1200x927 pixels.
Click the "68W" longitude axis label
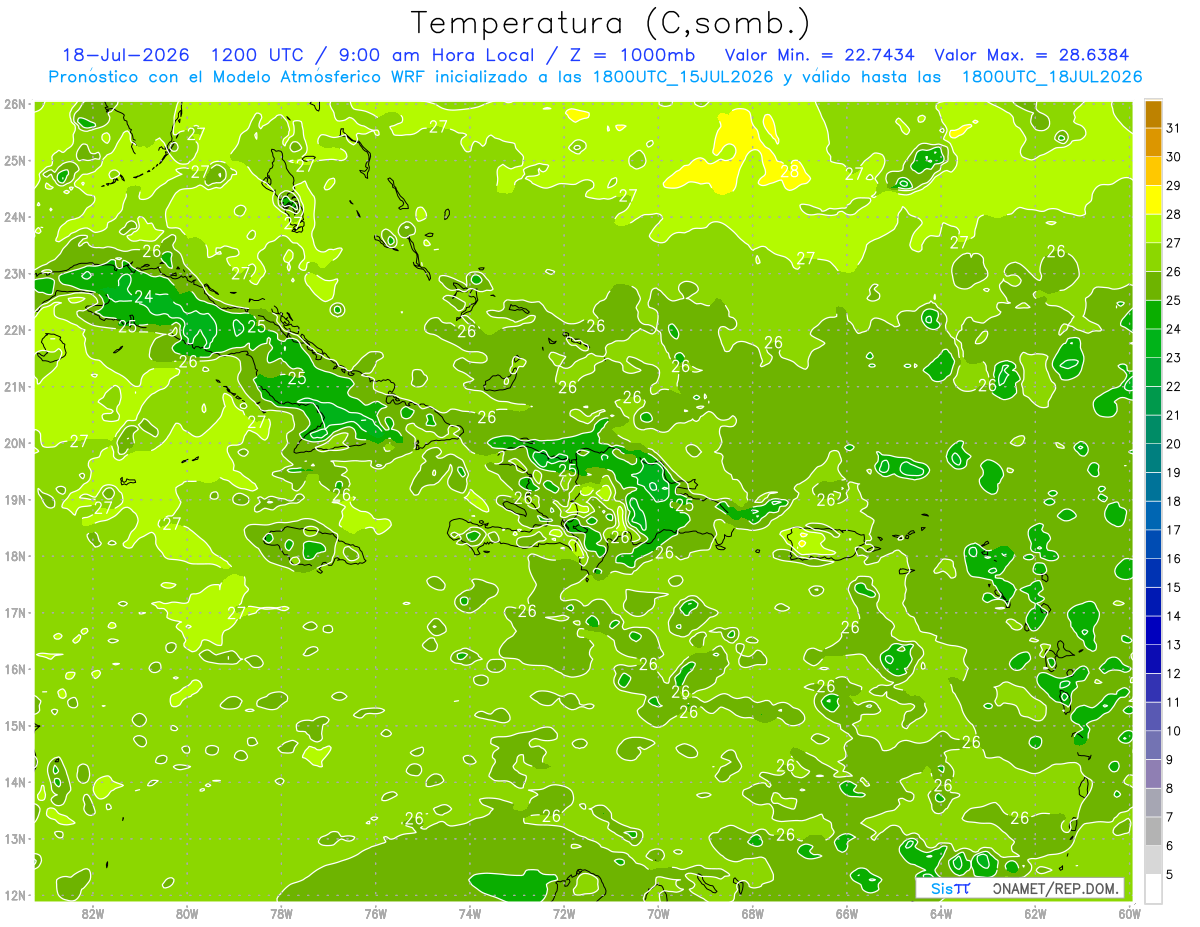[x=753, y=913]
